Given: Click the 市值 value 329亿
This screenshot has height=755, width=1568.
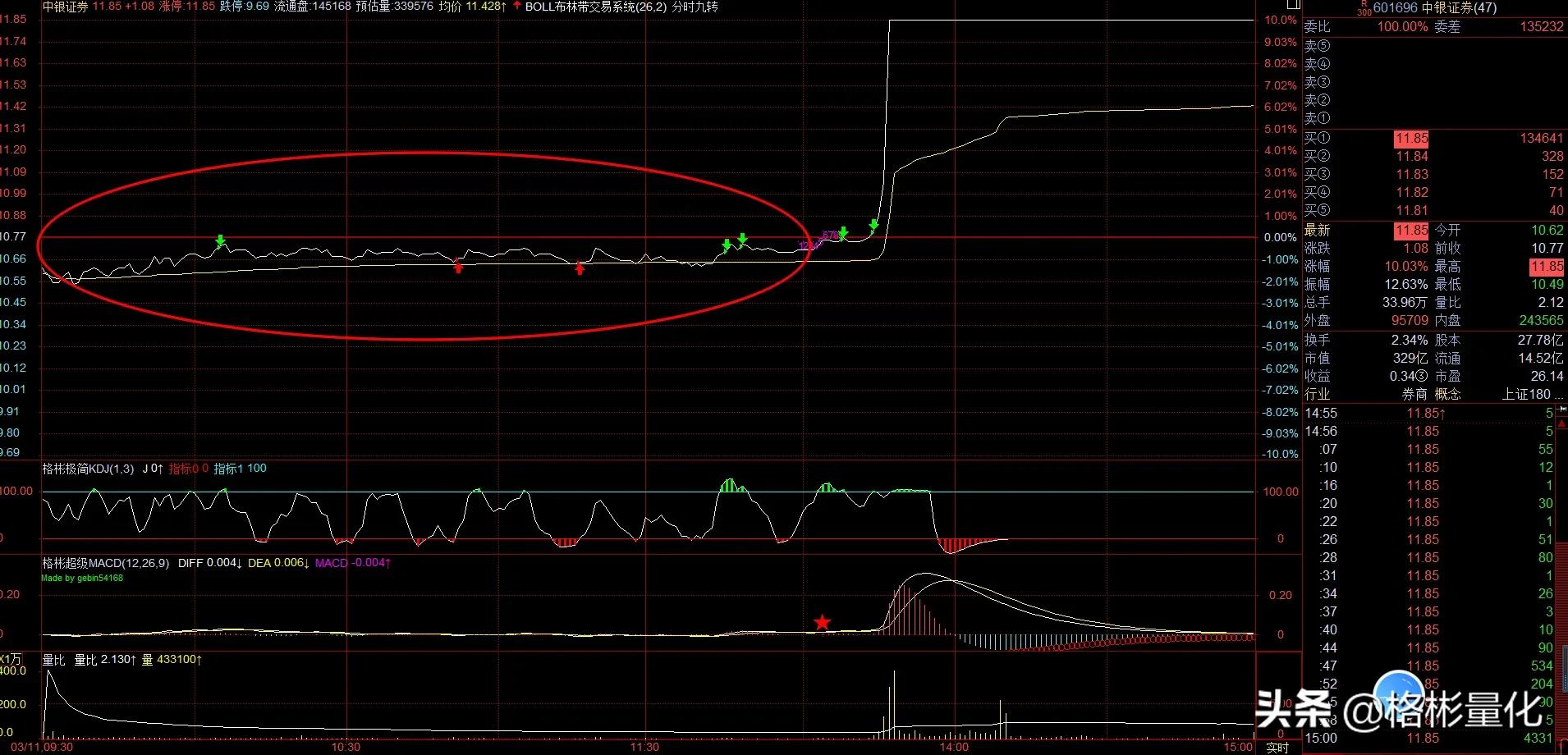Looking at the screenshot, I should click(x=1410, y=358).
